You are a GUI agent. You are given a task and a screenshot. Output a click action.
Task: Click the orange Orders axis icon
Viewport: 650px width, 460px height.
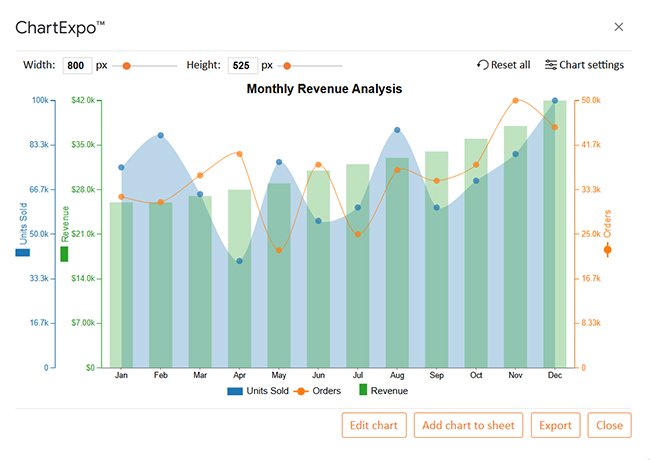point(607,250)
